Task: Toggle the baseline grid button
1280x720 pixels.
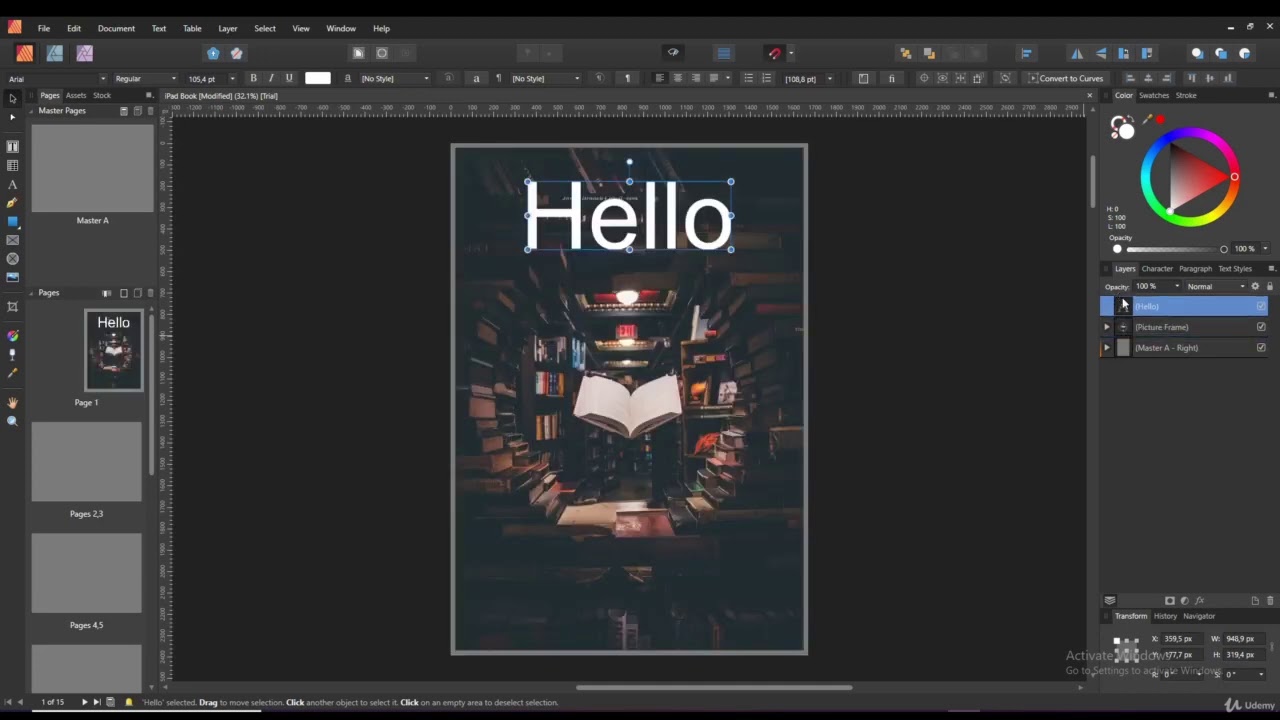Action: tap(724, 53)
